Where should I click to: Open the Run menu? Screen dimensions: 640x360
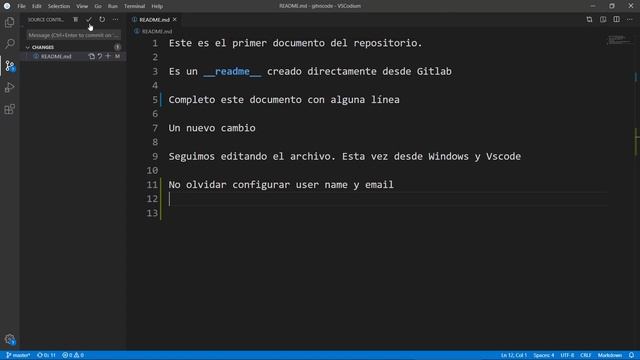113,6
